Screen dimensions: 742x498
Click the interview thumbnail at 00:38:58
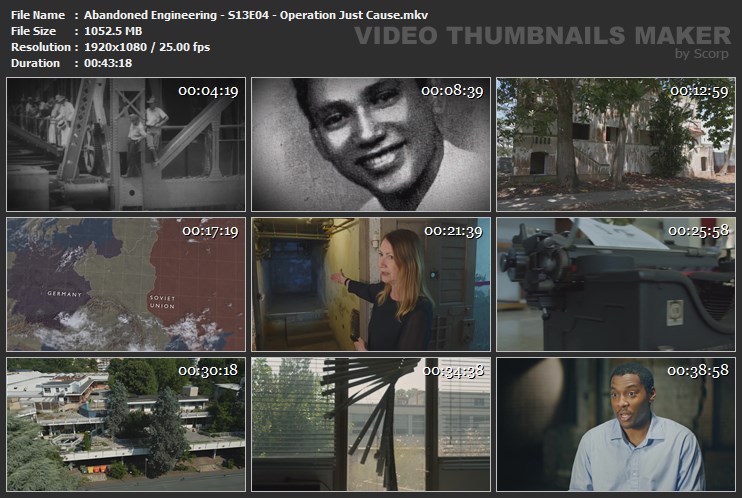(x=616, y=425)
